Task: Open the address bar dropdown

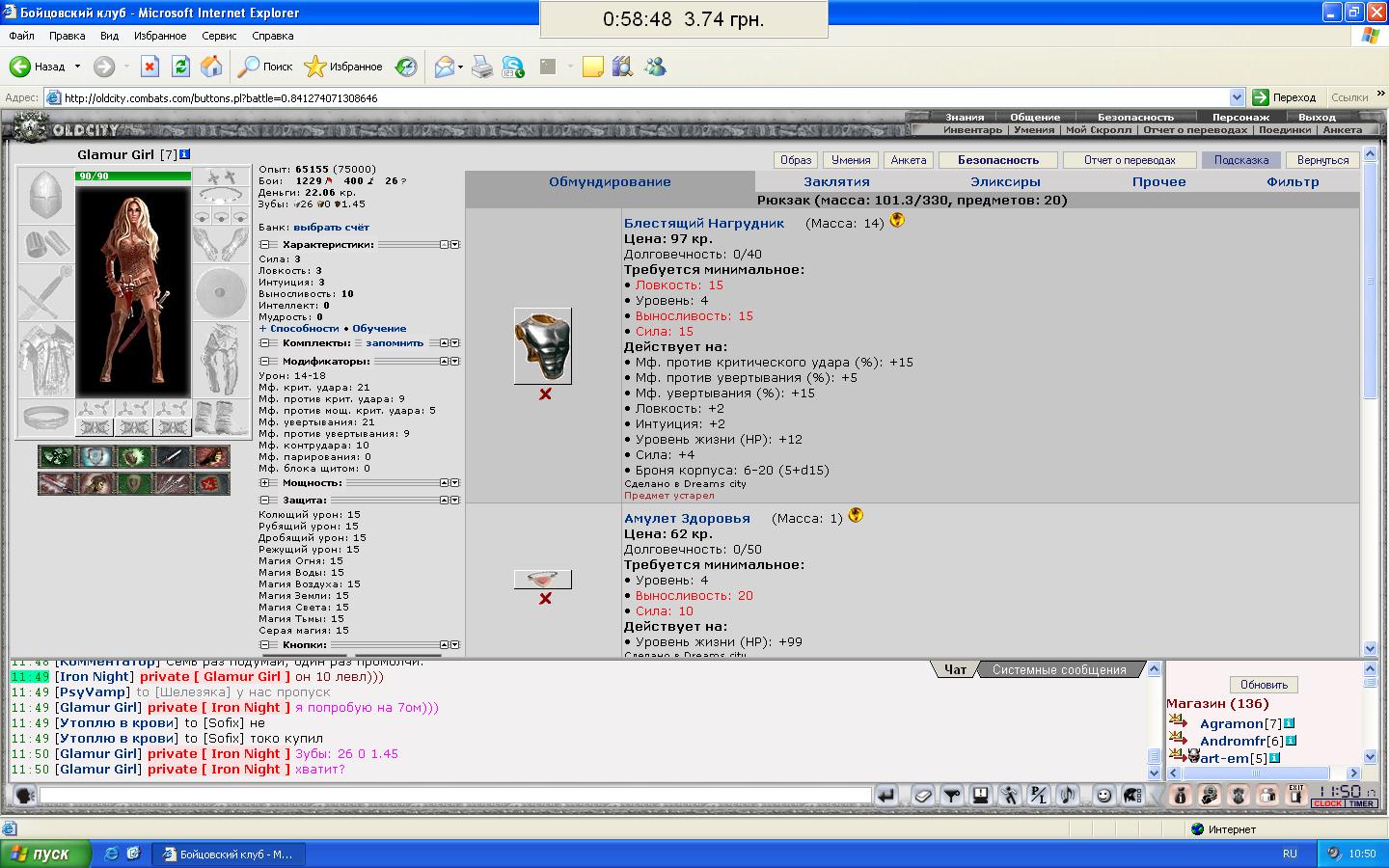Action: (1238, 97)
